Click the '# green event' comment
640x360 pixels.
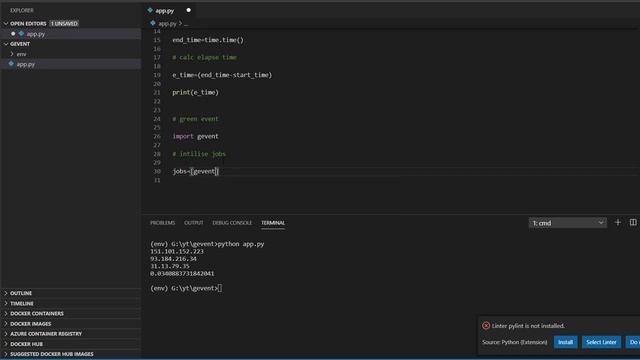point(196,119)
